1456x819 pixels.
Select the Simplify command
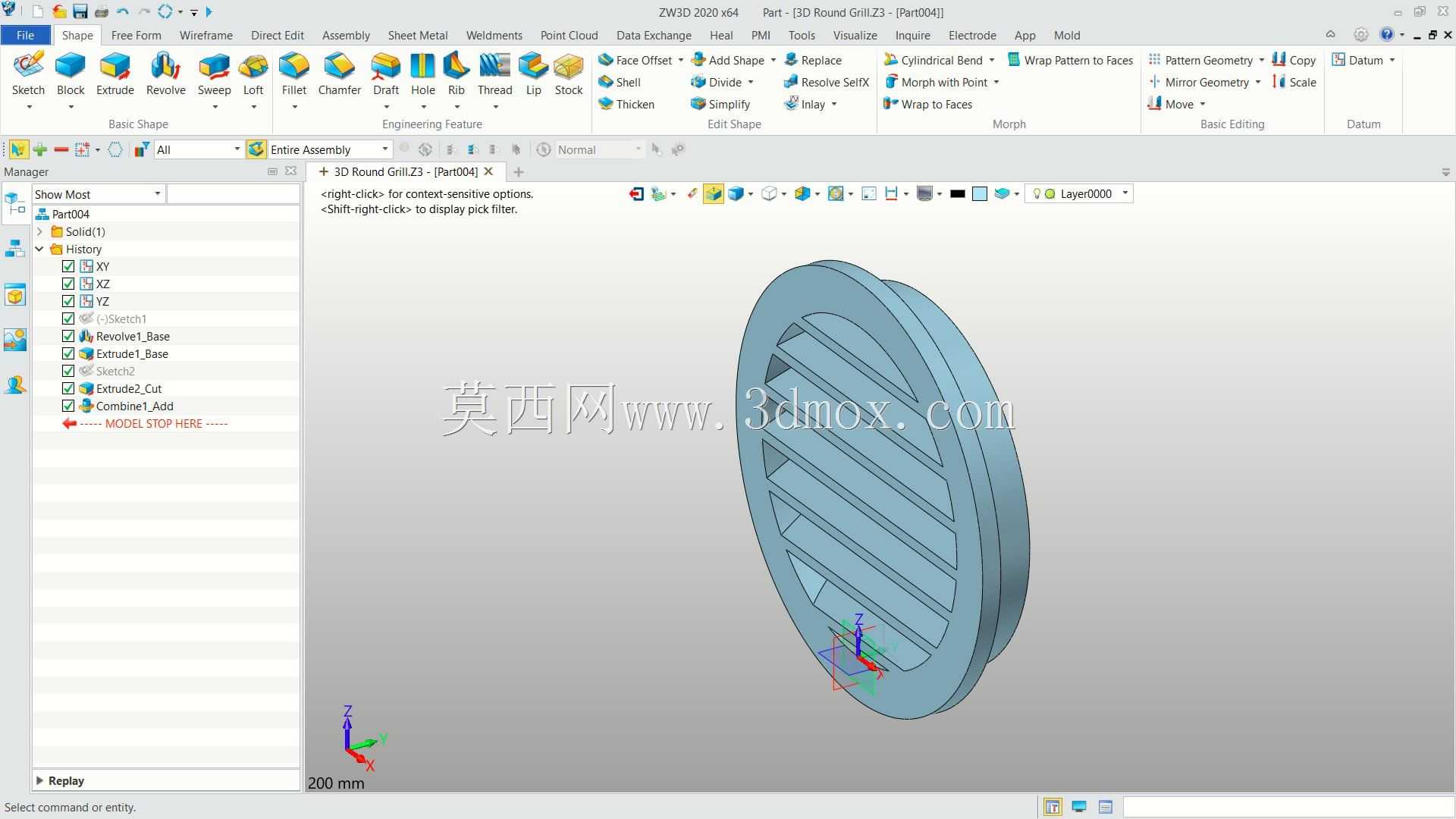720,104
